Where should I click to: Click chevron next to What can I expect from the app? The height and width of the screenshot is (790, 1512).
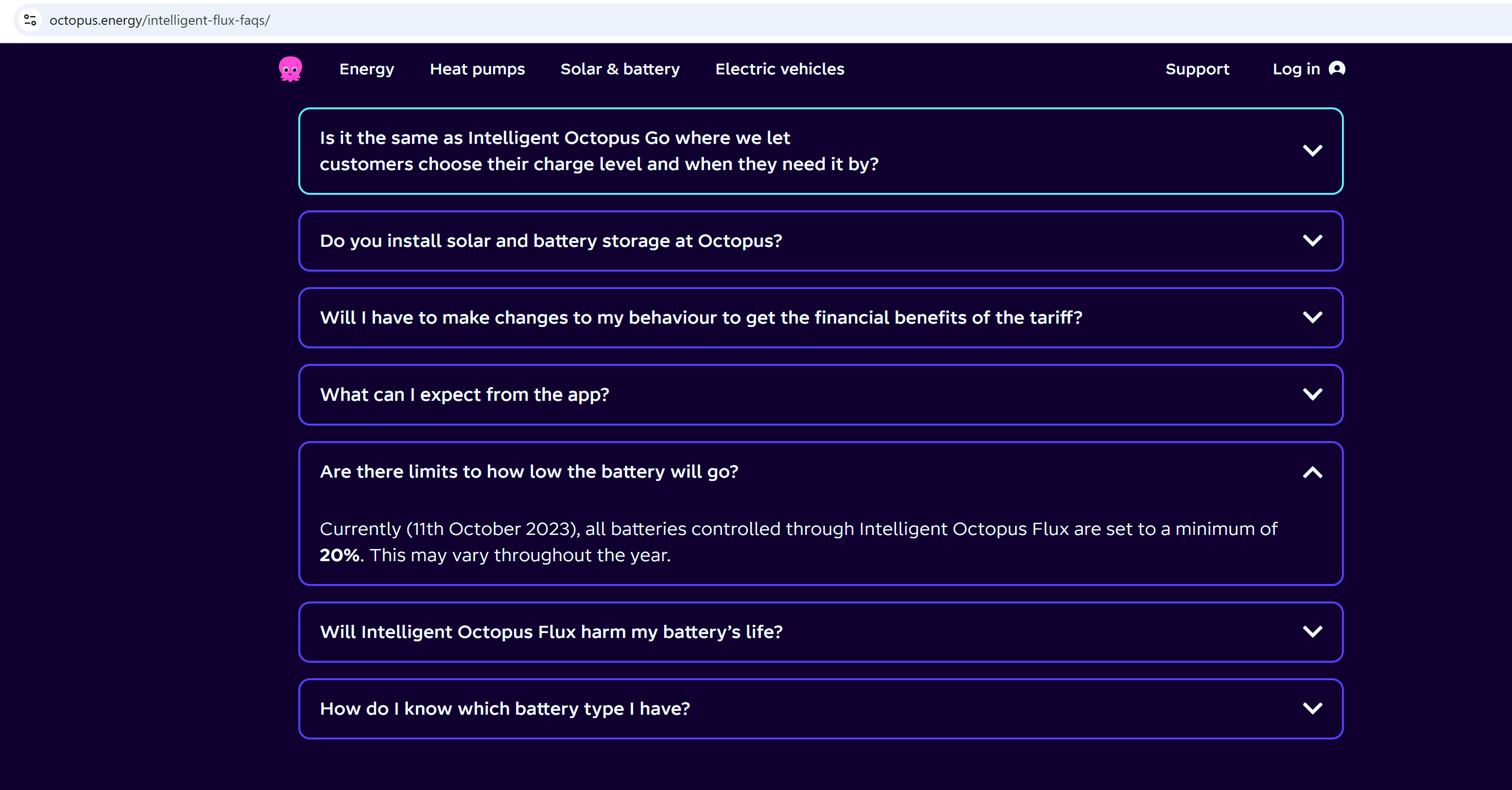[x=1312, y=395]
